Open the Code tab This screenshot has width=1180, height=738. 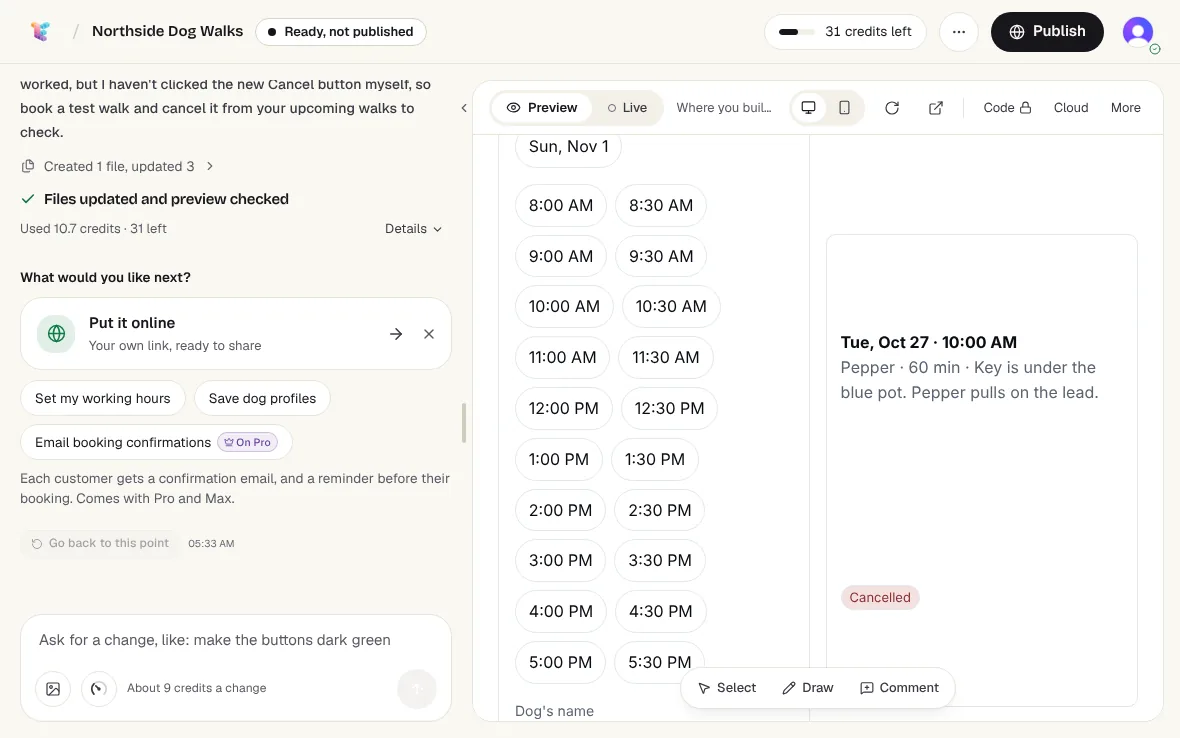click(x=1007, y=108)
